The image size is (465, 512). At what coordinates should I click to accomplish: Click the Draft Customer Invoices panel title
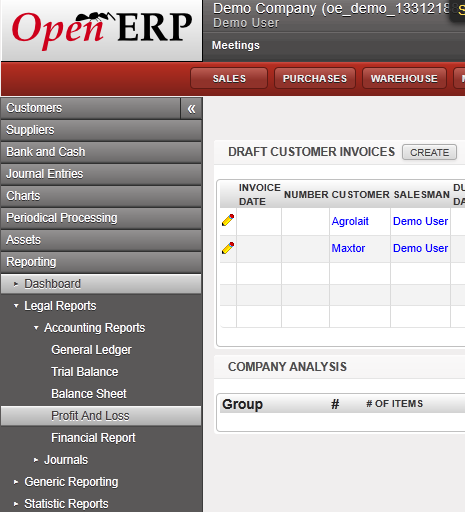(311, 152)
